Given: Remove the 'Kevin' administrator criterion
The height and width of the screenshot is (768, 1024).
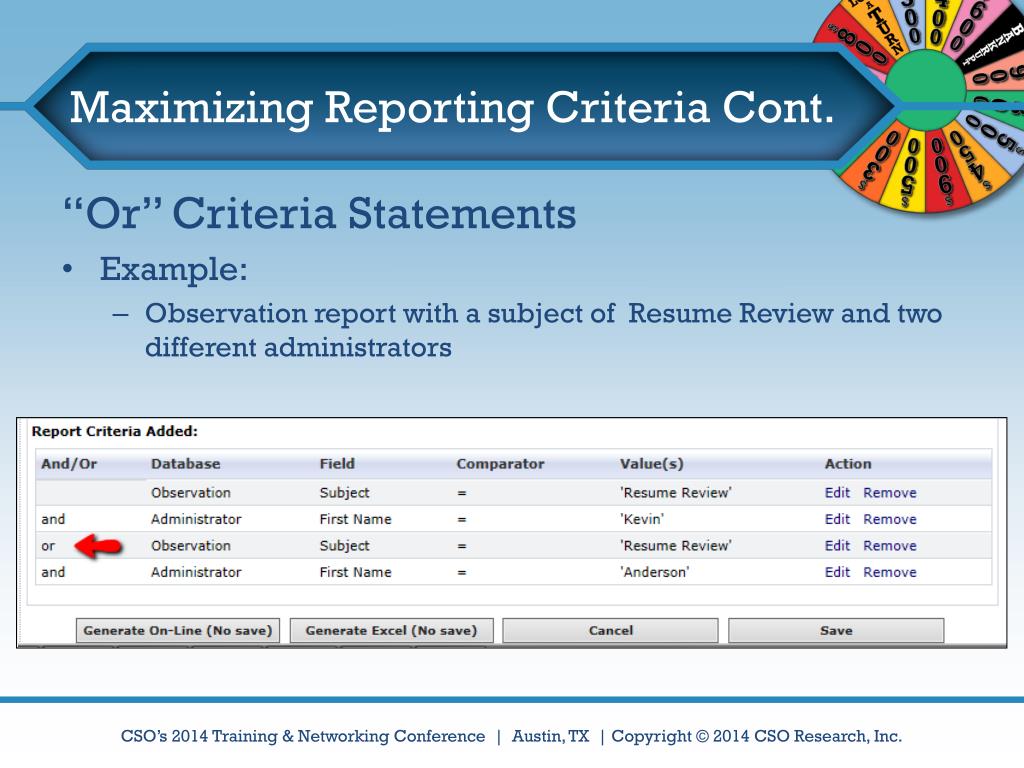Looking at the screenshot, I should click(x=889, y=519).
